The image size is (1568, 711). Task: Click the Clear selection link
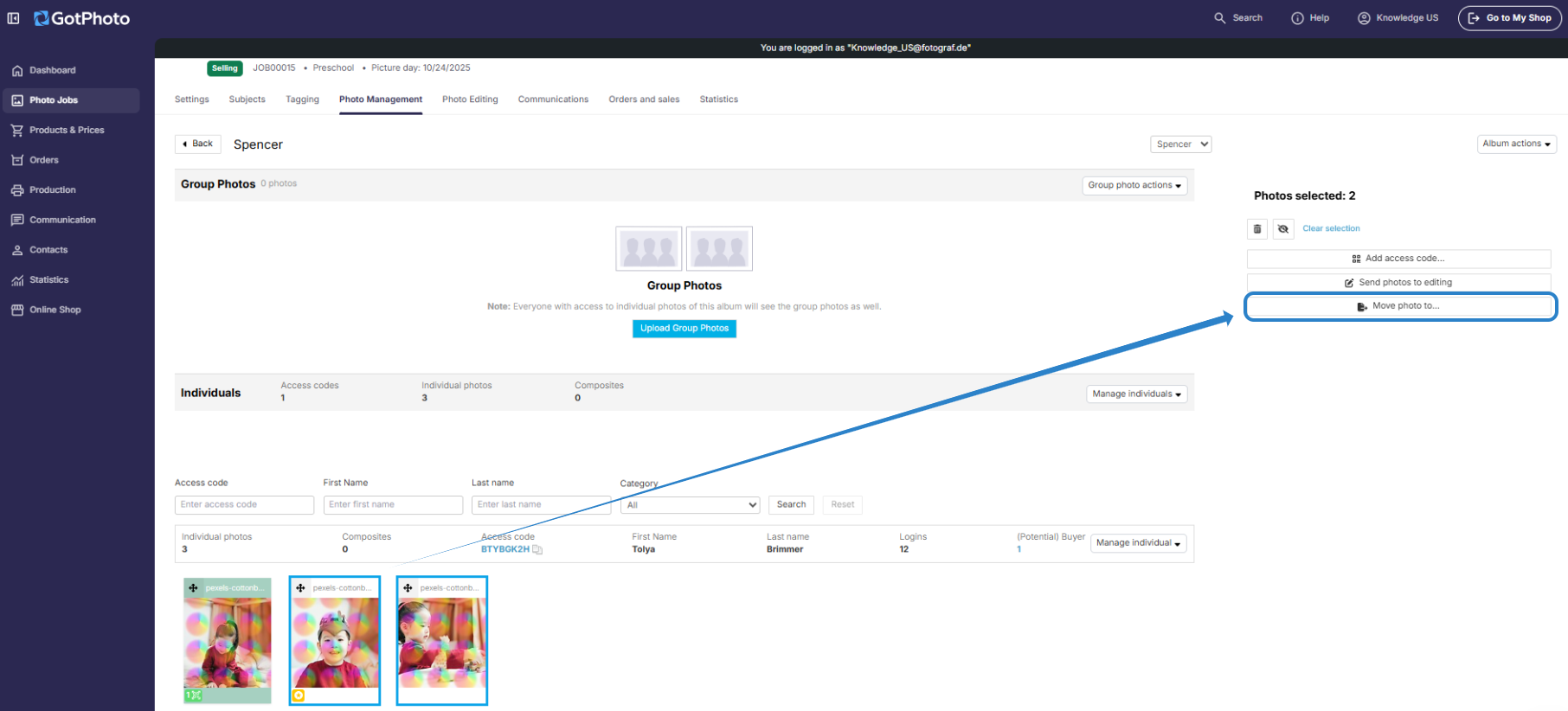click(1331, 229)
